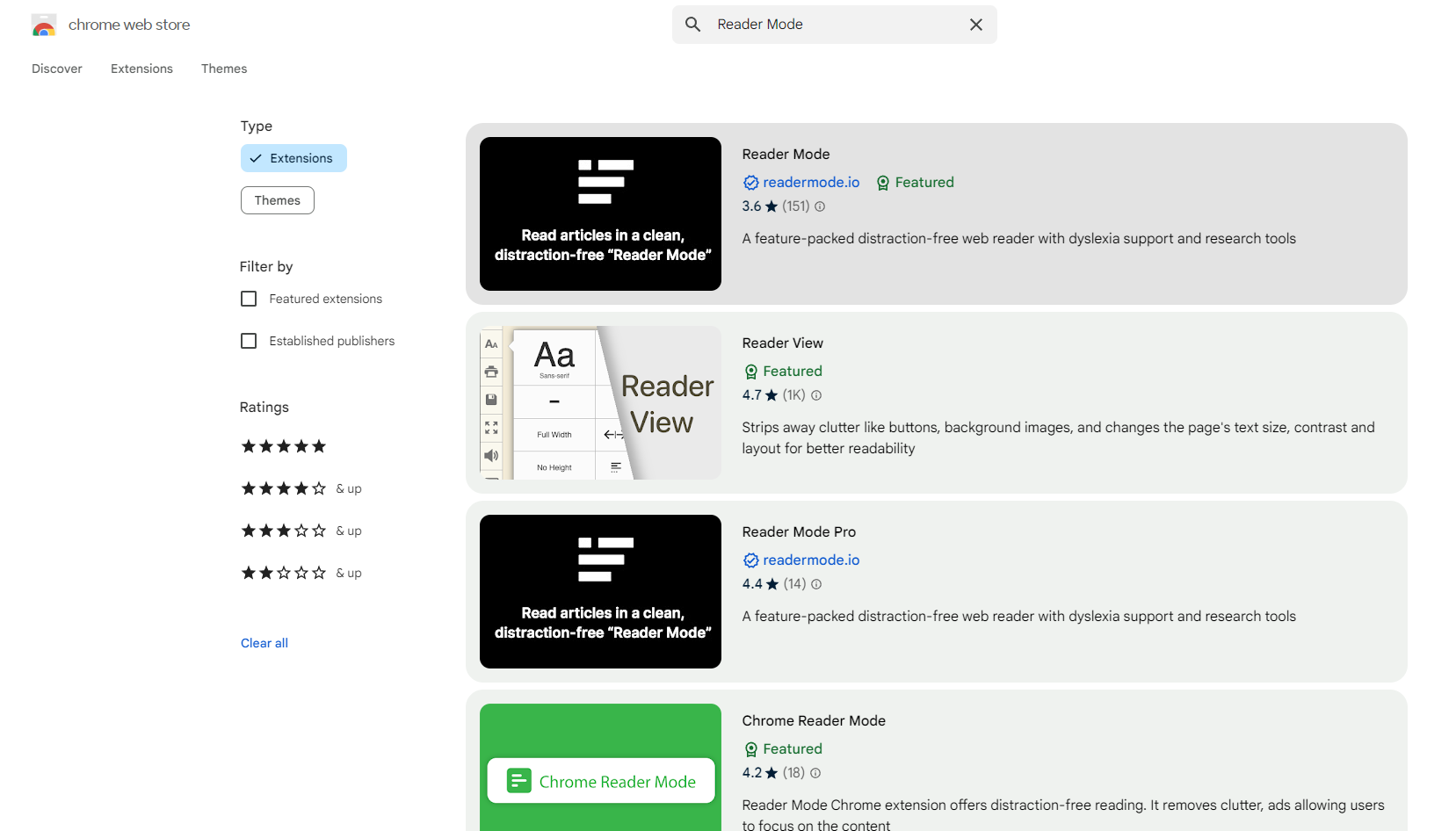The height and width of the screenshot is (831, 1456).
Task: Click the Featured badge icon on Chrome Reader Mode
Action: point(751,749)
